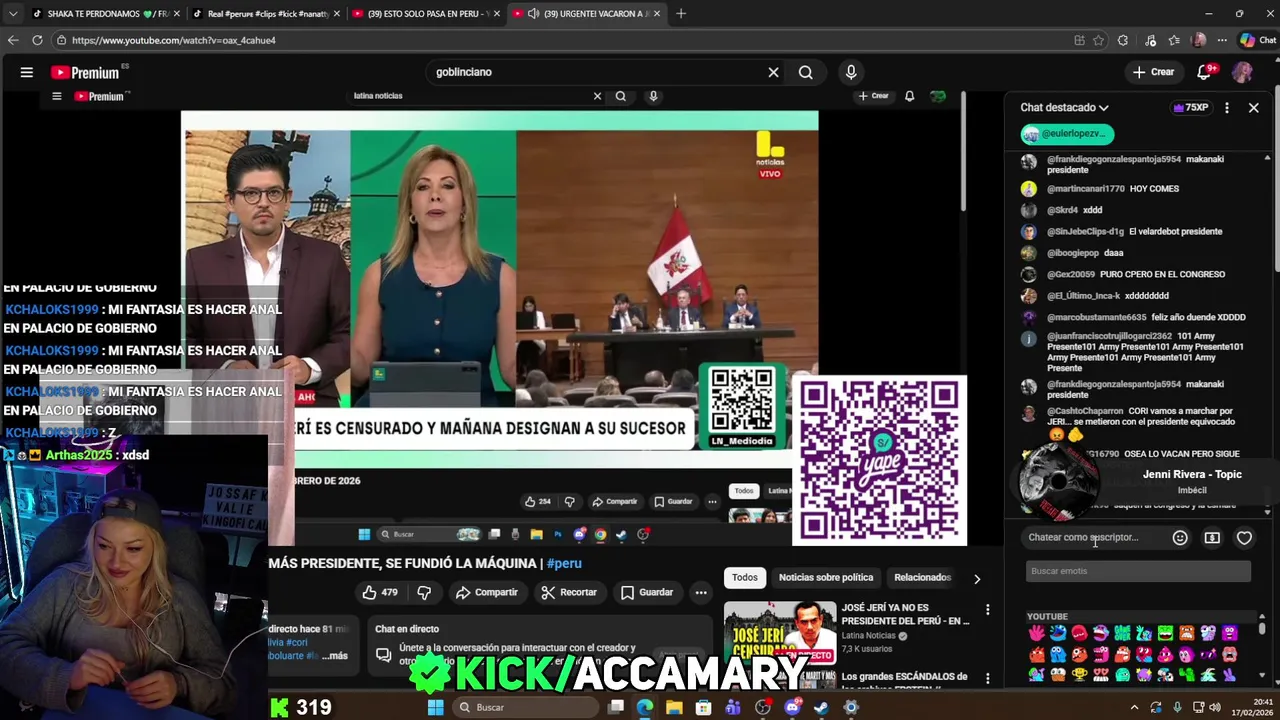Open File Explorer on taskbar
Viewport: 1280px width, 720px height.
point(675,707)
